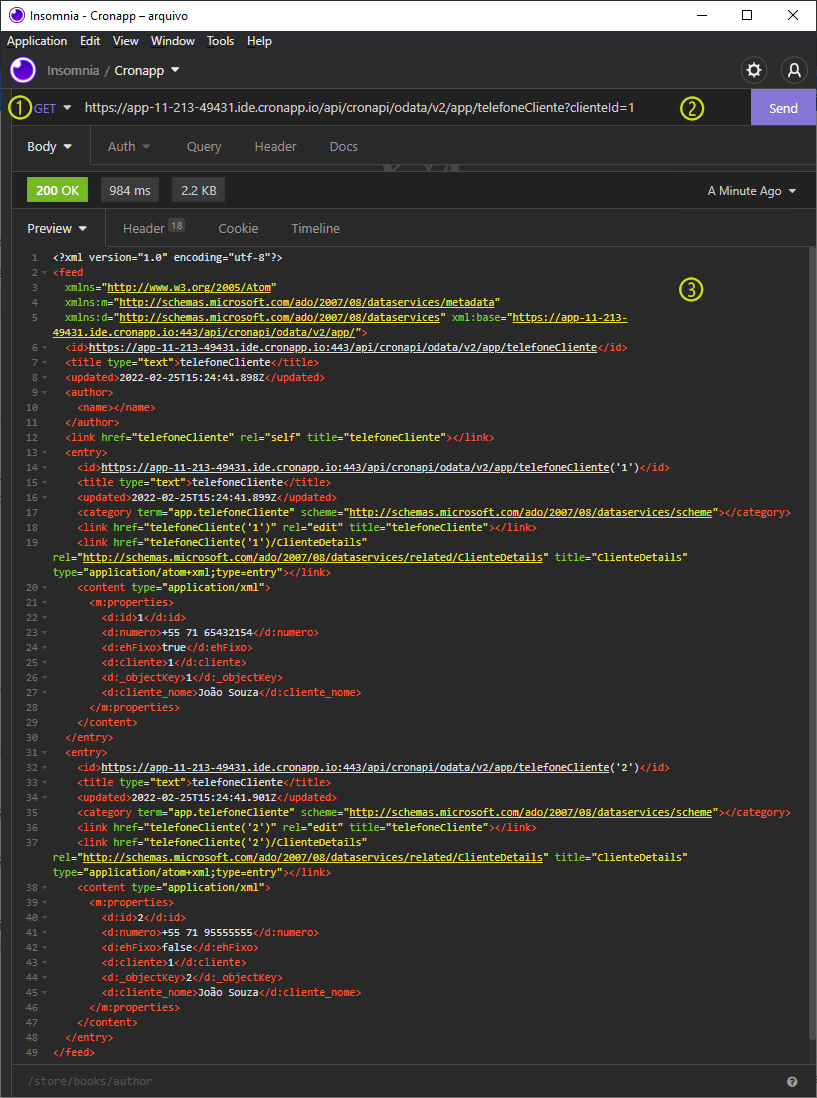Switch to the Docs tab
Viewport: 817px width, 1098px height.
[344, 146]
